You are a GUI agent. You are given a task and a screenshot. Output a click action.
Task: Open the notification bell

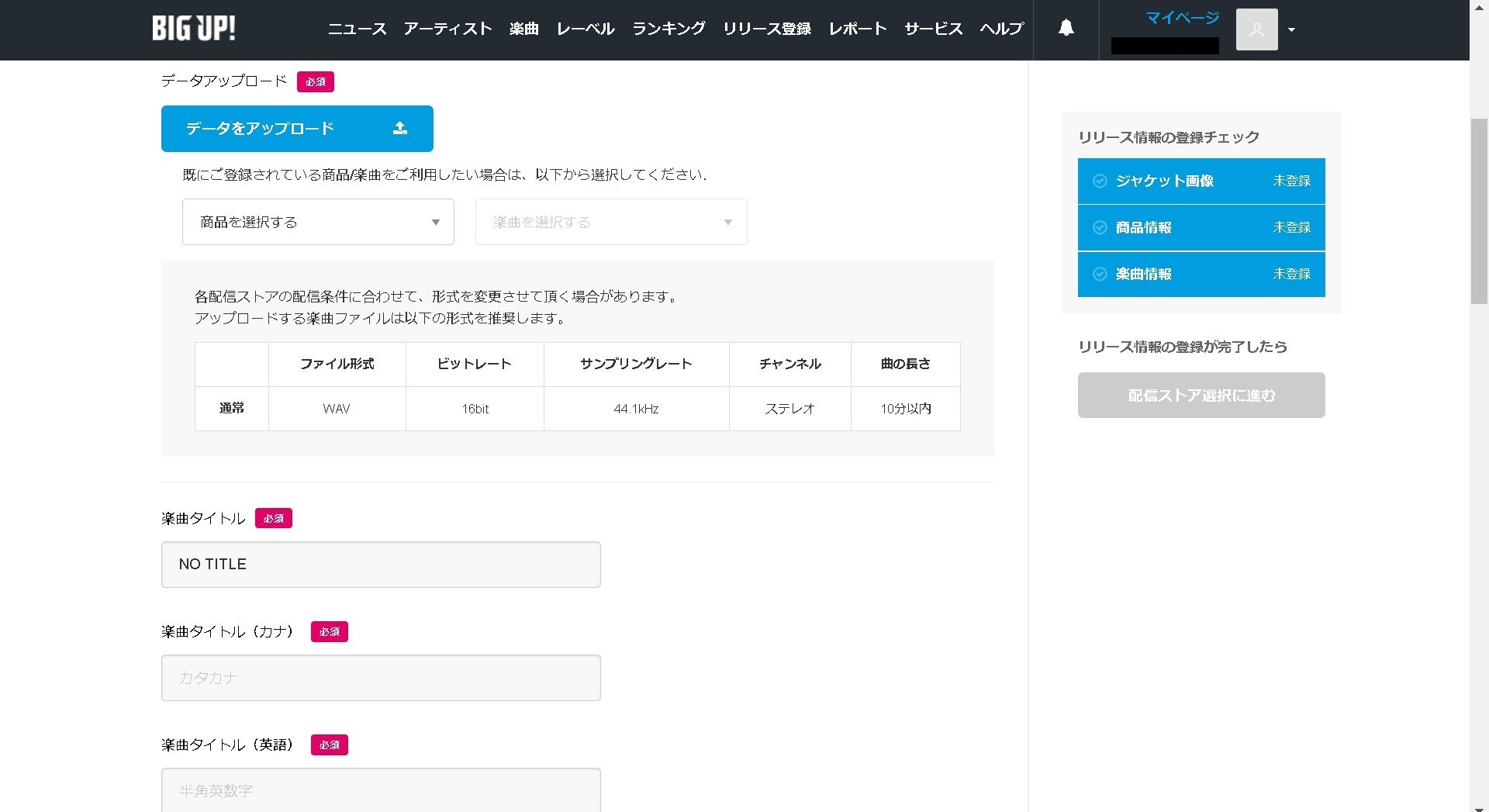tap(1066, 29)
